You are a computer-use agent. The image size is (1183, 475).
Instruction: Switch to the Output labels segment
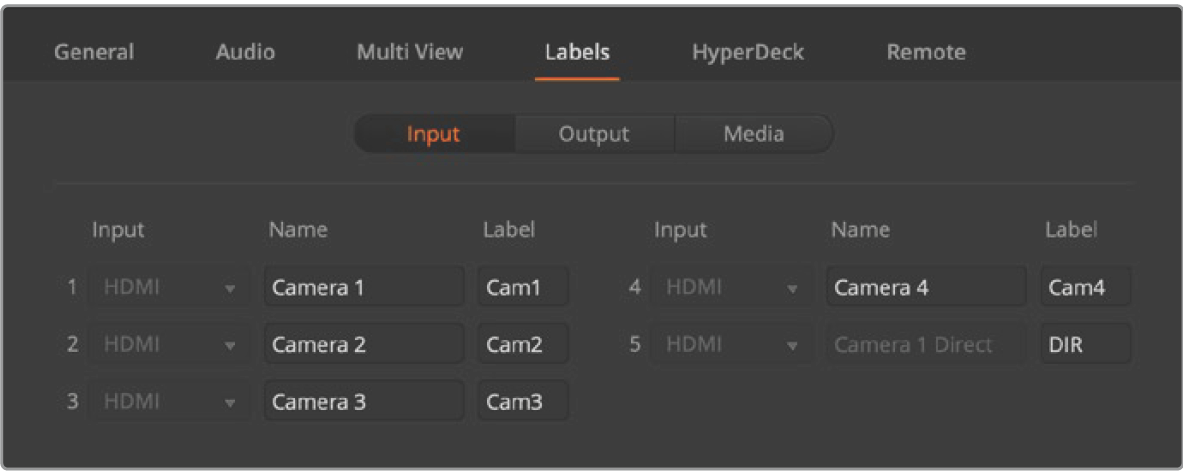pyautogui.click(x=594, y=134)
